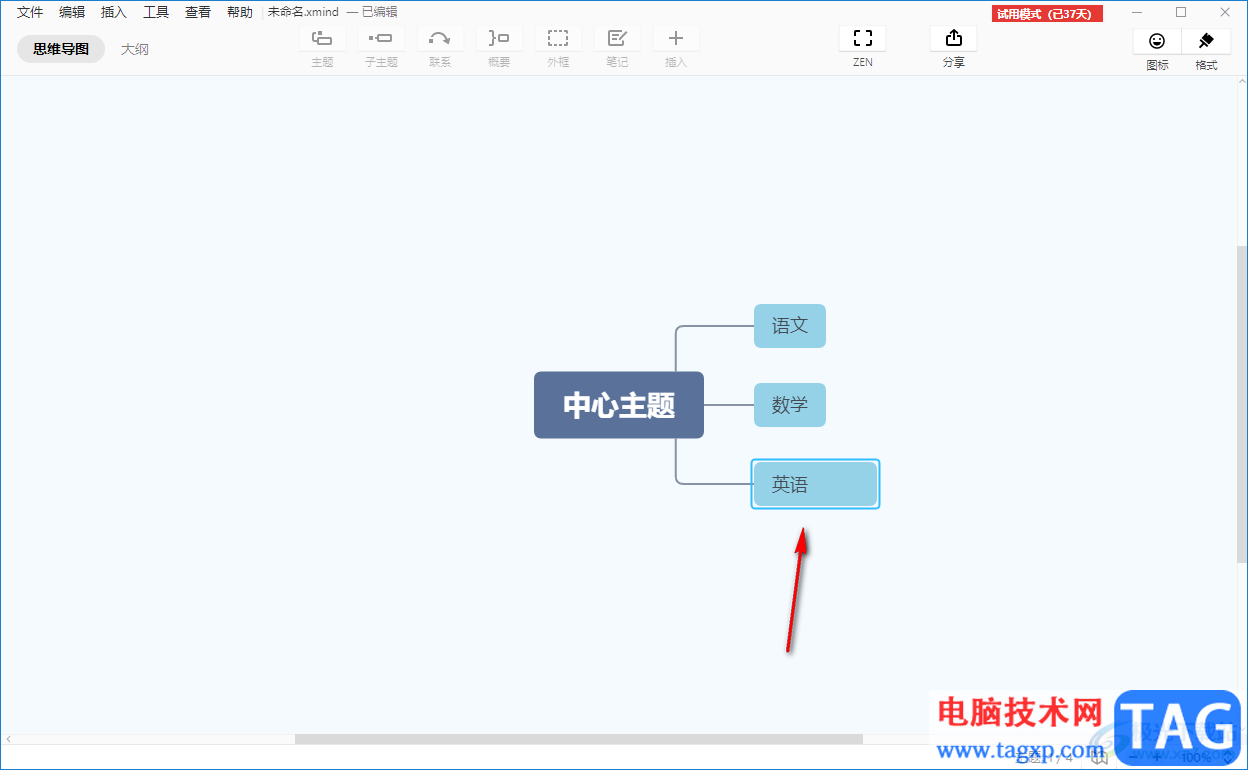Open the 帮助 menu
Image resolution: width=1248 pixels, height=770 pixels.
click(240, 12)
